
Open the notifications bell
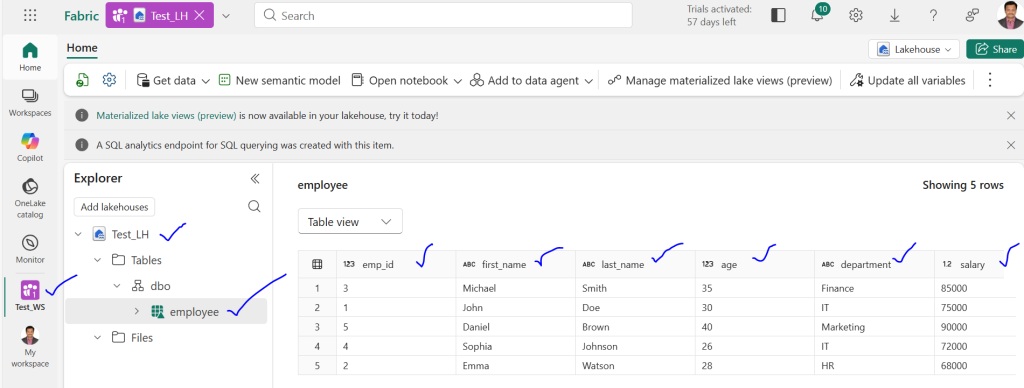818,15
